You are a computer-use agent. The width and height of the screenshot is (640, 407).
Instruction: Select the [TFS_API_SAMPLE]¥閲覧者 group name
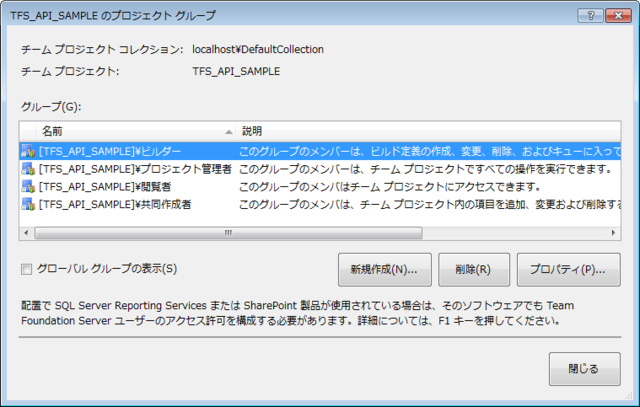(105, 187)
